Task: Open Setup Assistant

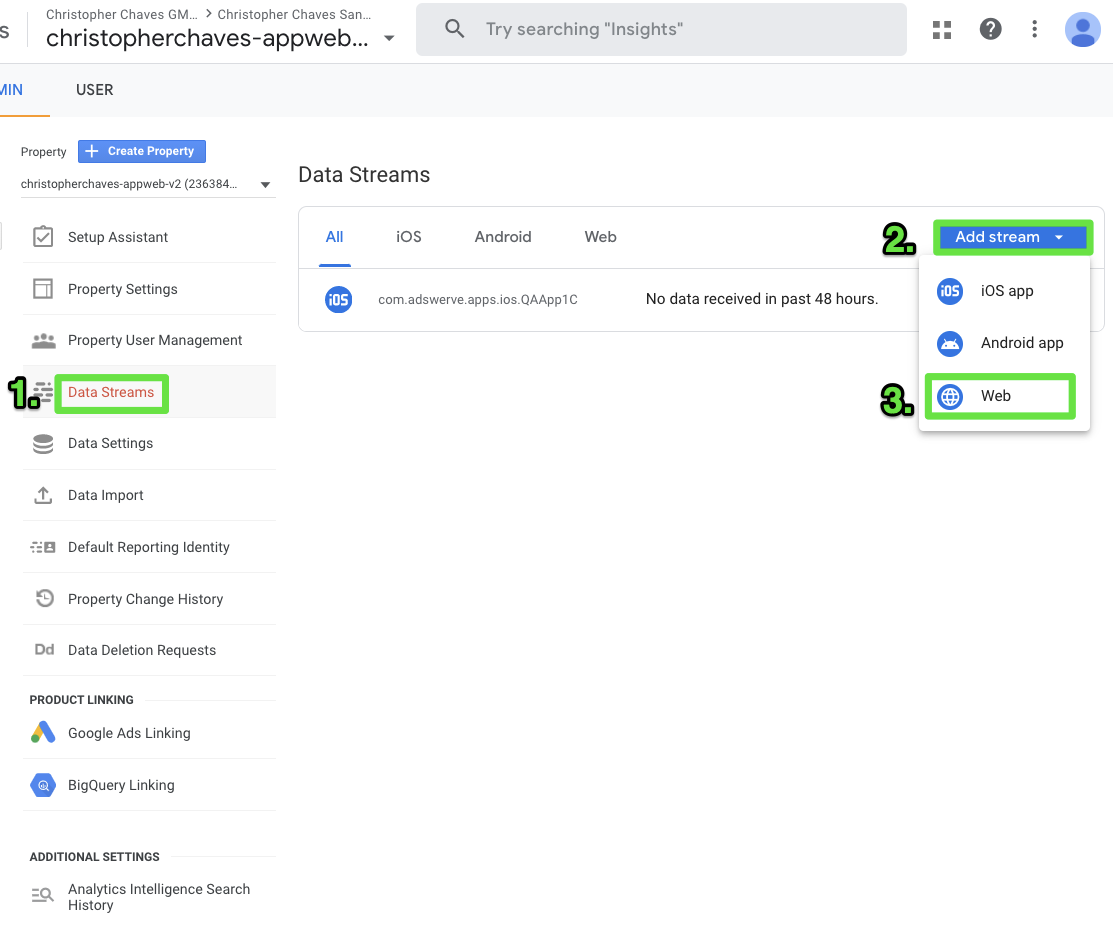Action: (x=150, y=237)
